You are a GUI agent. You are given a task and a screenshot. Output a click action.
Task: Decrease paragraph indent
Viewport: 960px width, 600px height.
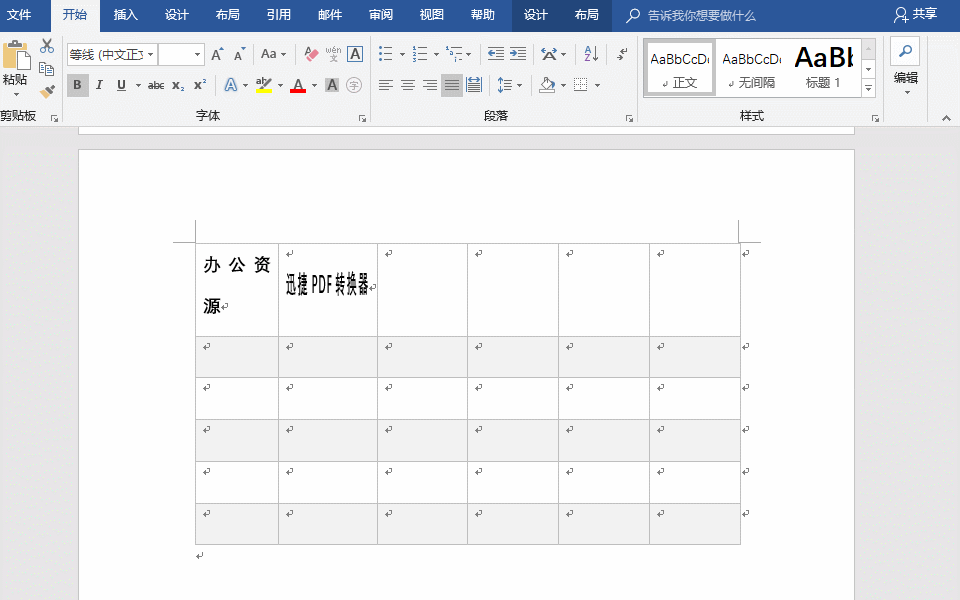tap(495, 54)
